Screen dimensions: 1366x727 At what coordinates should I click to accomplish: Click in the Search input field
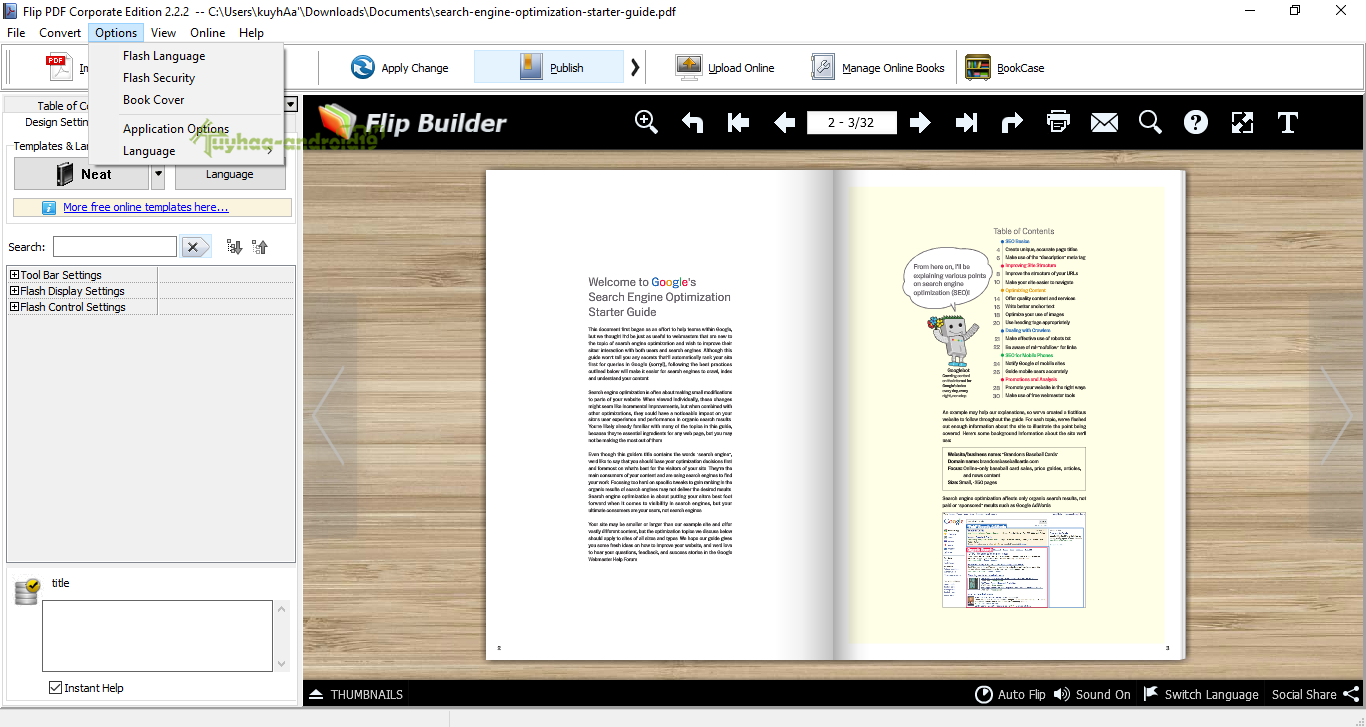(114, 247)
